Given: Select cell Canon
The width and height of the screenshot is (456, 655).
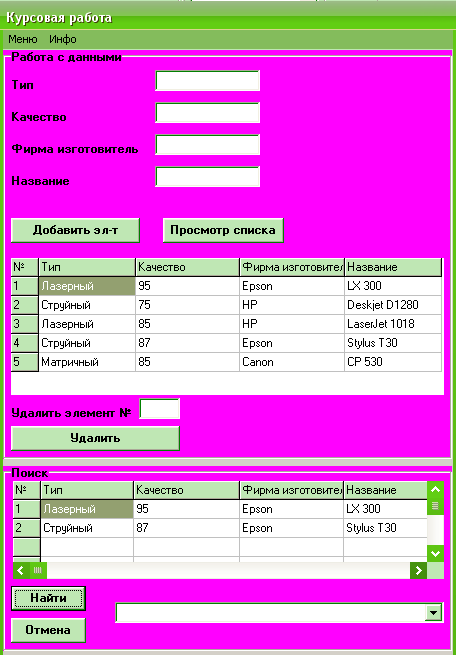Looking at the screenshot, I should click(292, 362).
